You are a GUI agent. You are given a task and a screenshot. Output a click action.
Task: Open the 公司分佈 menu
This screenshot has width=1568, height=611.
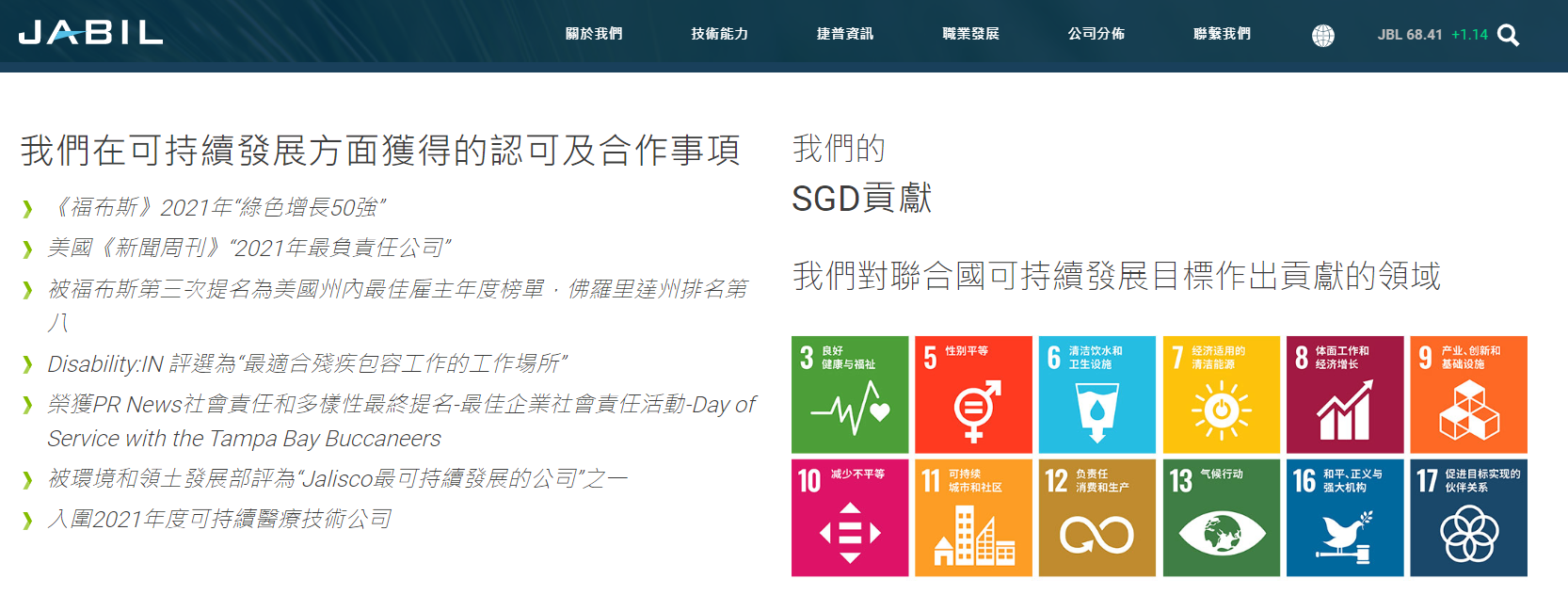1096,34
